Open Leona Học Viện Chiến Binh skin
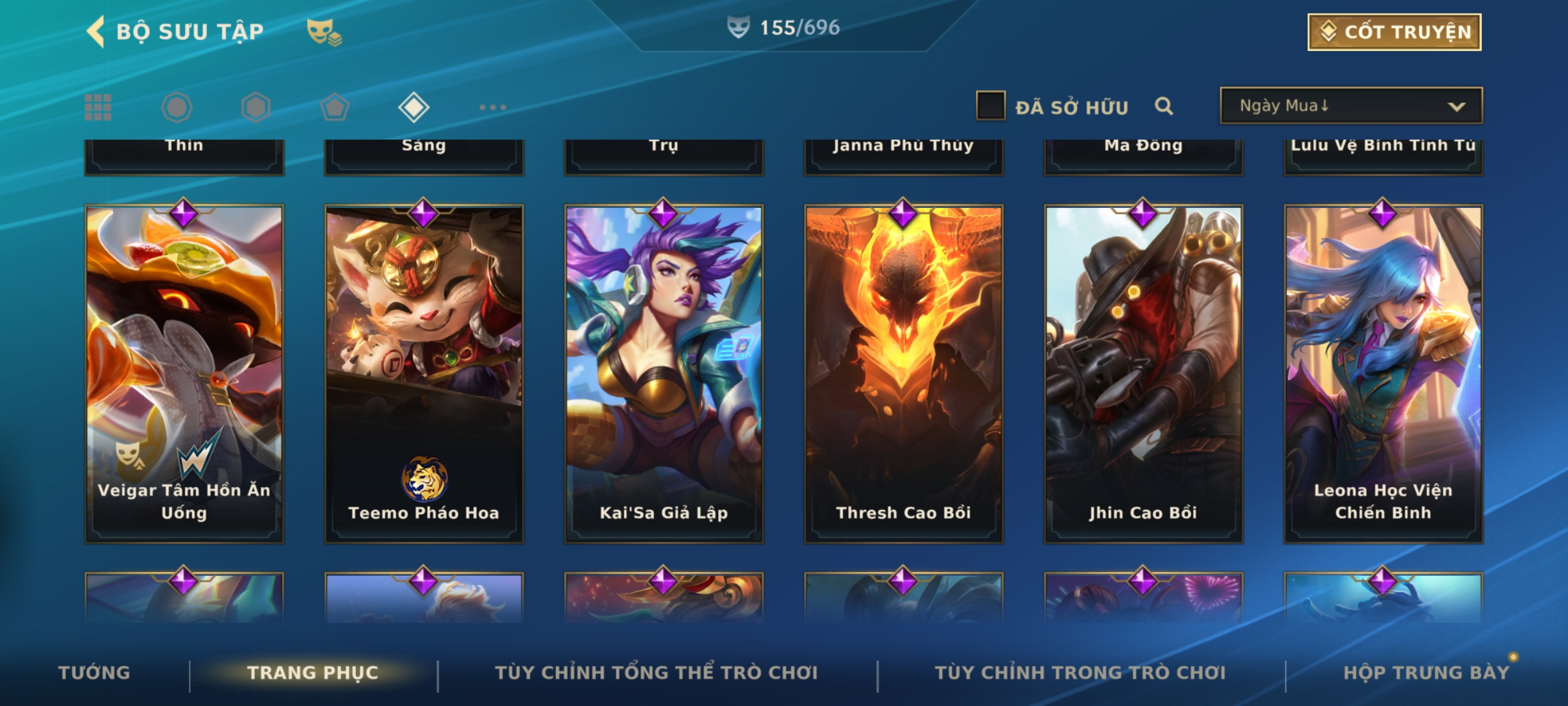Screen dimensions: 1568x706 [x=1383, y=374]
